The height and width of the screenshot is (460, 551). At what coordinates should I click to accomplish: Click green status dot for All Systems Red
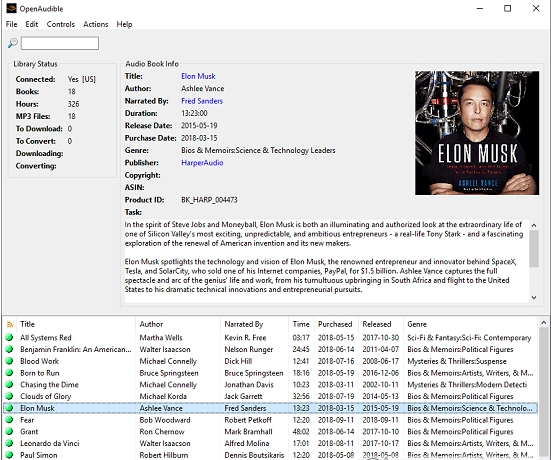(9, 337)
